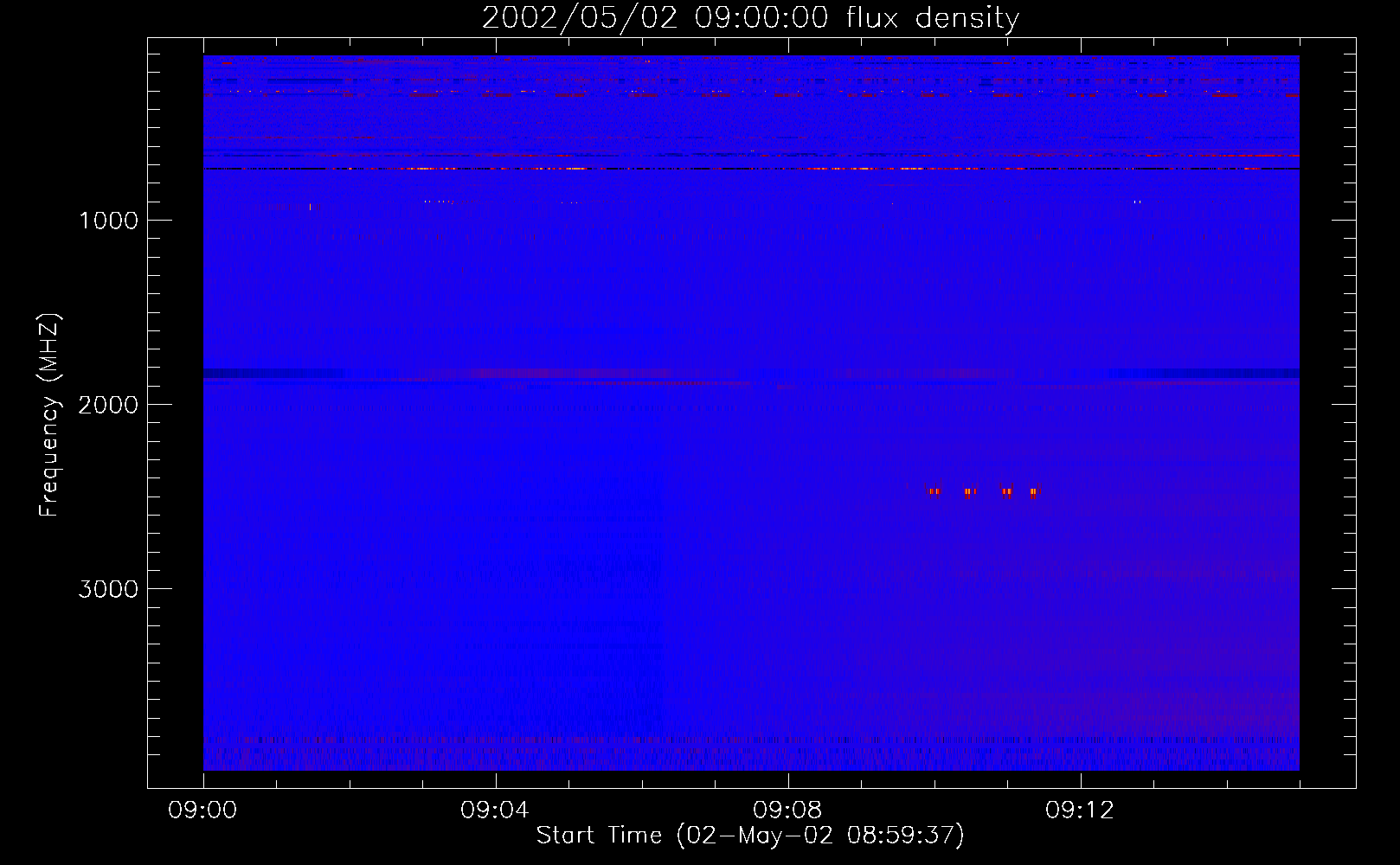1400x865 pixels.
Task: Select the 3000 frequency tick label
Action: (108, 589)
